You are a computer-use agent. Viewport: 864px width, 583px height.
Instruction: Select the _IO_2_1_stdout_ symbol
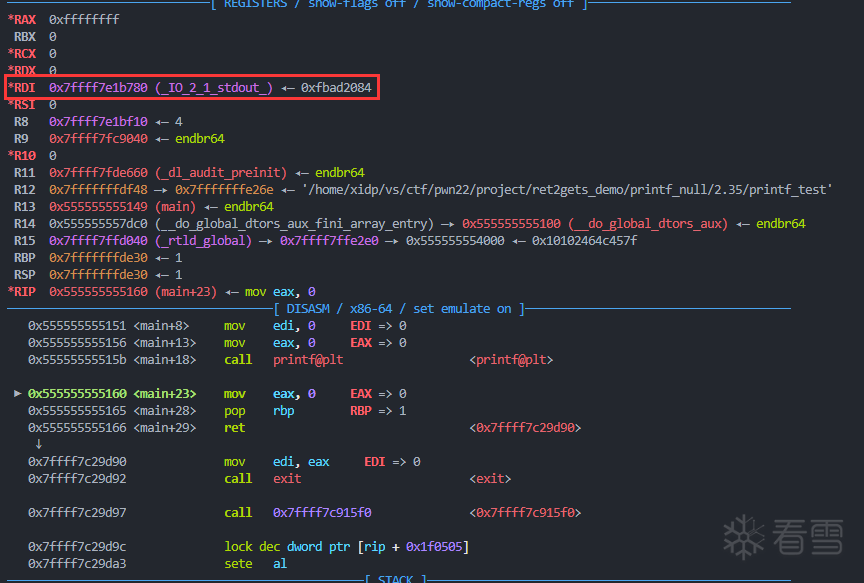pyautogui.click(x=214, y=88)
